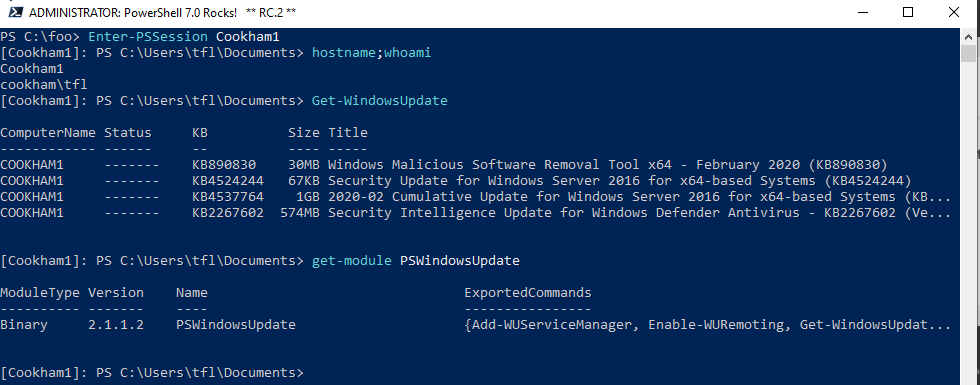
Task: Click the vertical scrollbar thumb
Action: [968, 54]
